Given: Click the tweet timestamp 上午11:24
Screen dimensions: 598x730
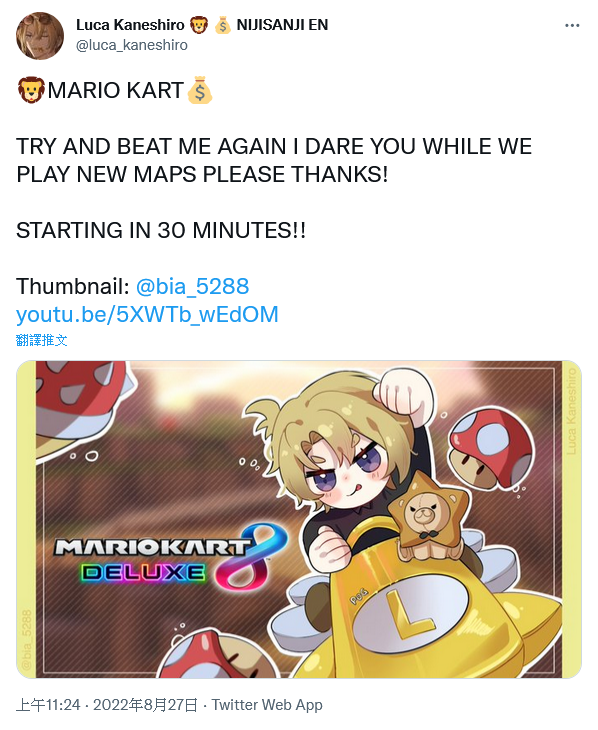Looking at the screenshot, I should click(48, 705).
